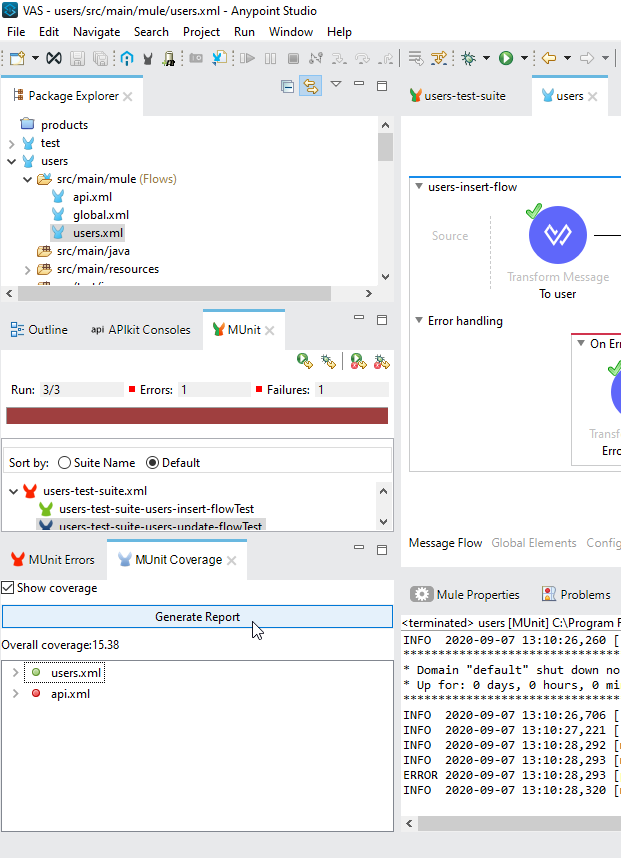
Task: Expand api.xml coverage entry
Action: click(15, 694)
